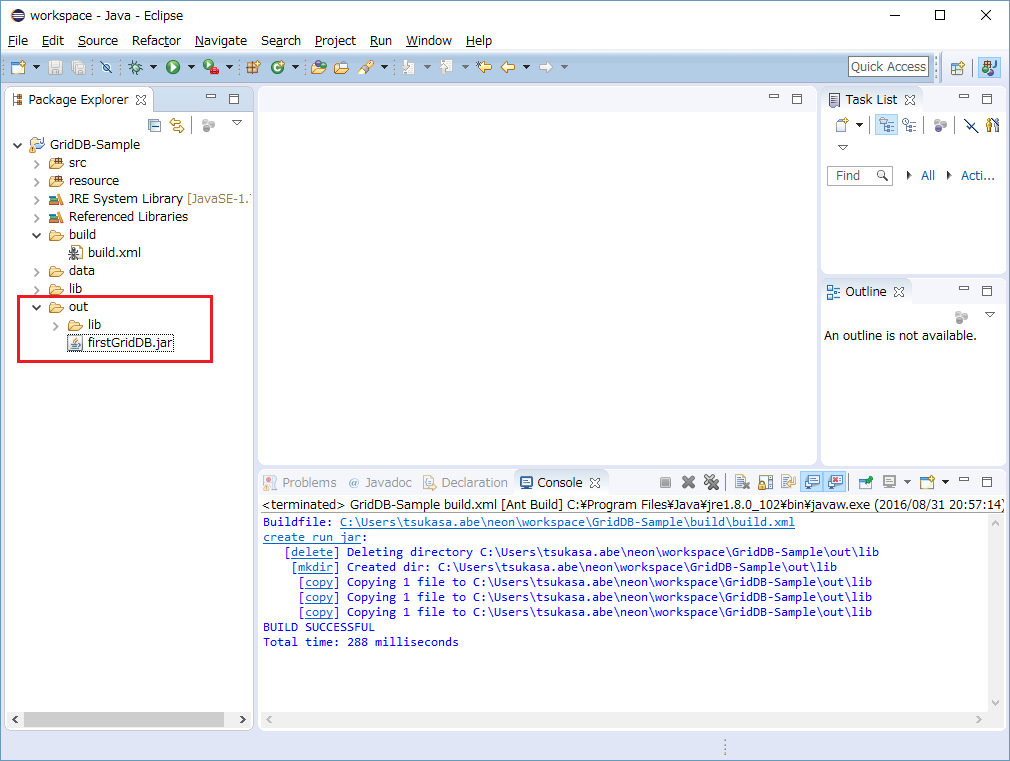This screenshot has height=761, width=1010.
Task: Click the All link in Task List
Action: [928, 175]
